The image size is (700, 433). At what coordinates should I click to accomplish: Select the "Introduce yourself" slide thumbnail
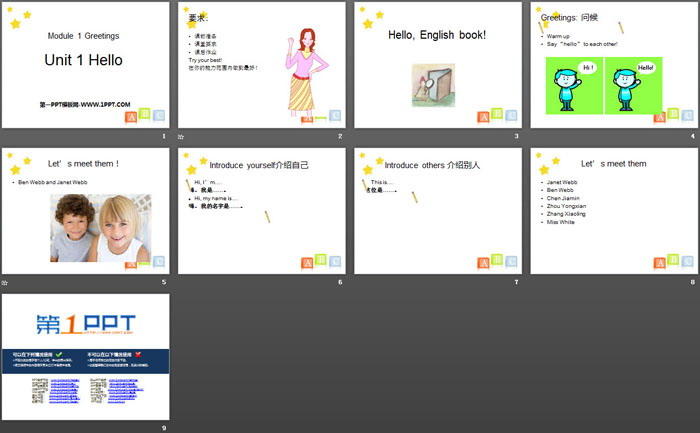click(x=262, y=211)
